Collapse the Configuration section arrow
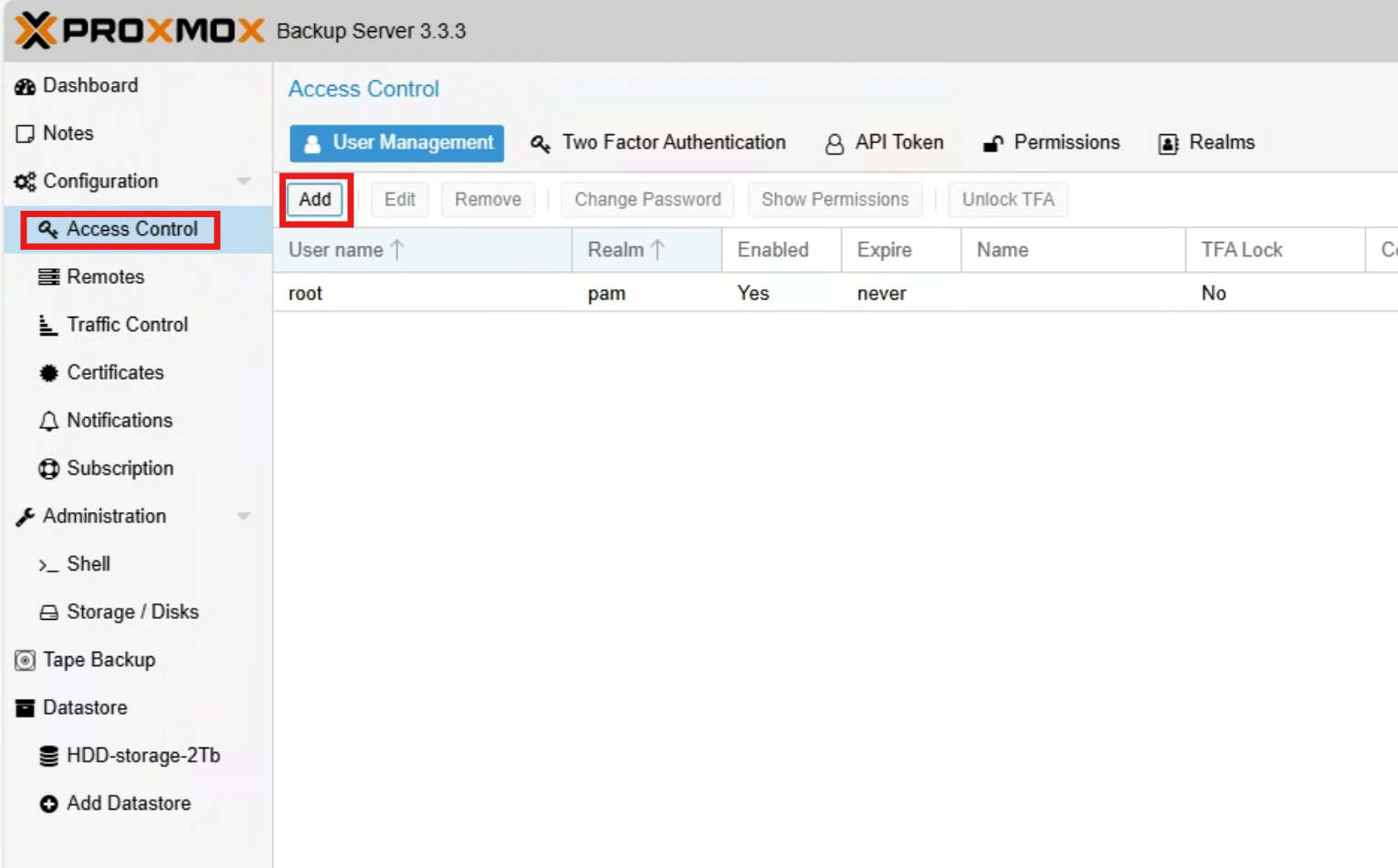1398x868 pixels. pyautogui.click(x=244, y=181)
